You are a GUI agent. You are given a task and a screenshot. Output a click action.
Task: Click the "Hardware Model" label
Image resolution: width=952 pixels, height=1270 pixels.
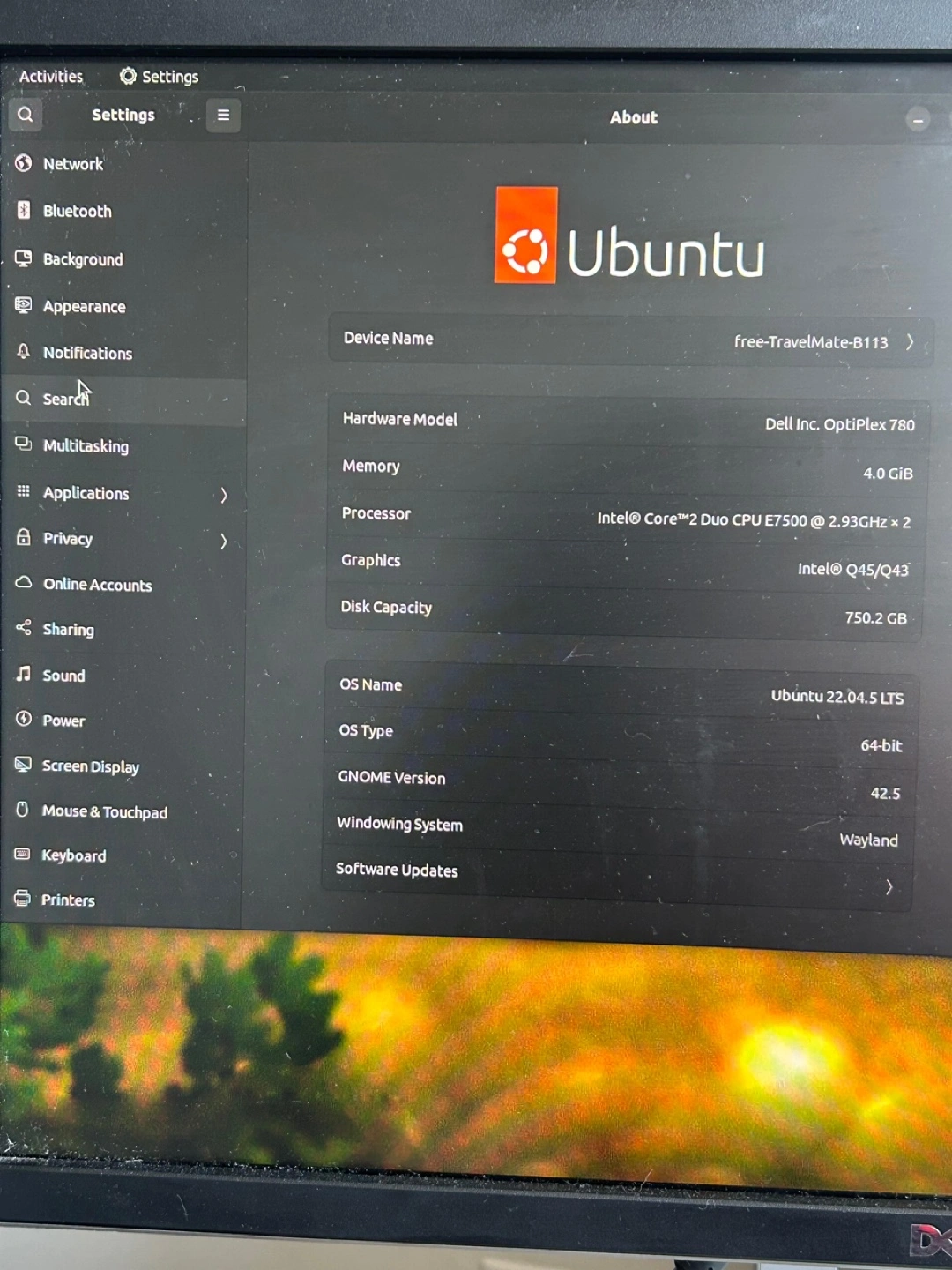click(400, 419)
